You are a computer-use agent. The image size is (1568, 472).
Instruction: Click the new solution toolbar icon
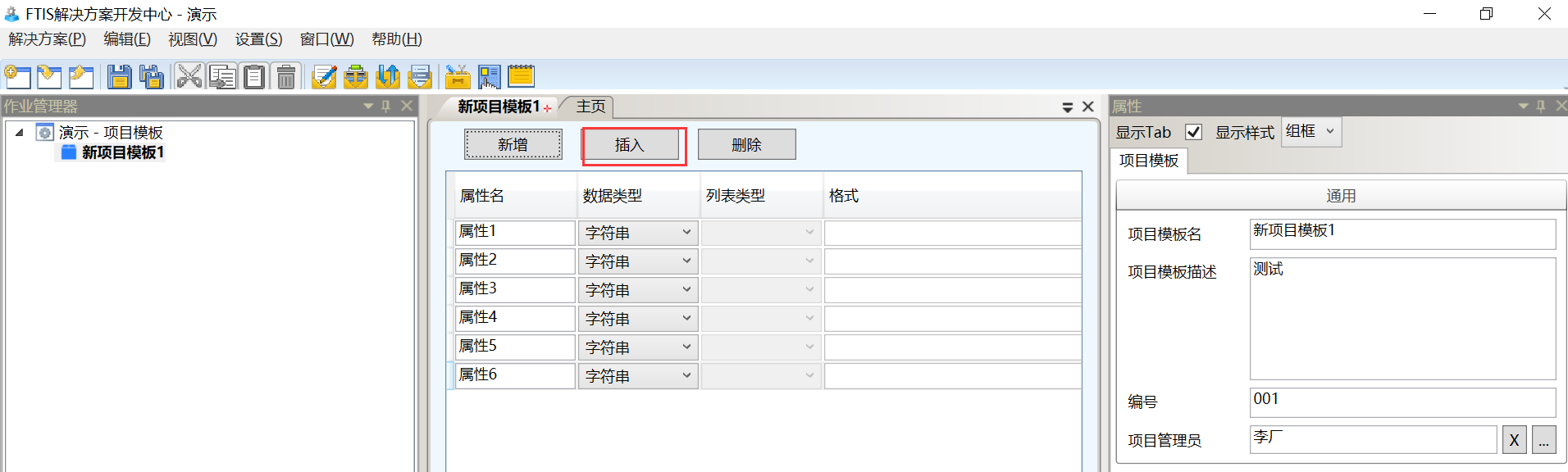(x=18, y=77)
